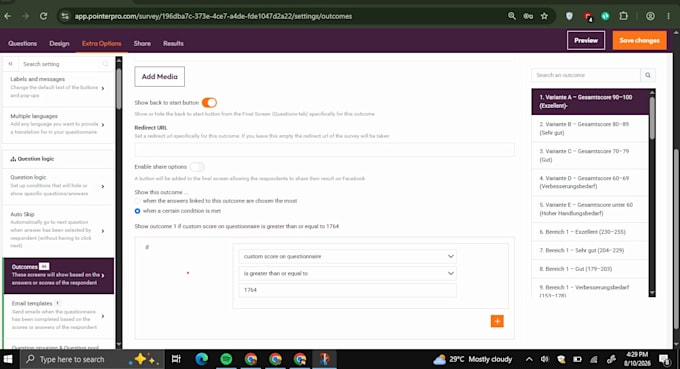Expand Multiple languages setting

pos(58,124)
